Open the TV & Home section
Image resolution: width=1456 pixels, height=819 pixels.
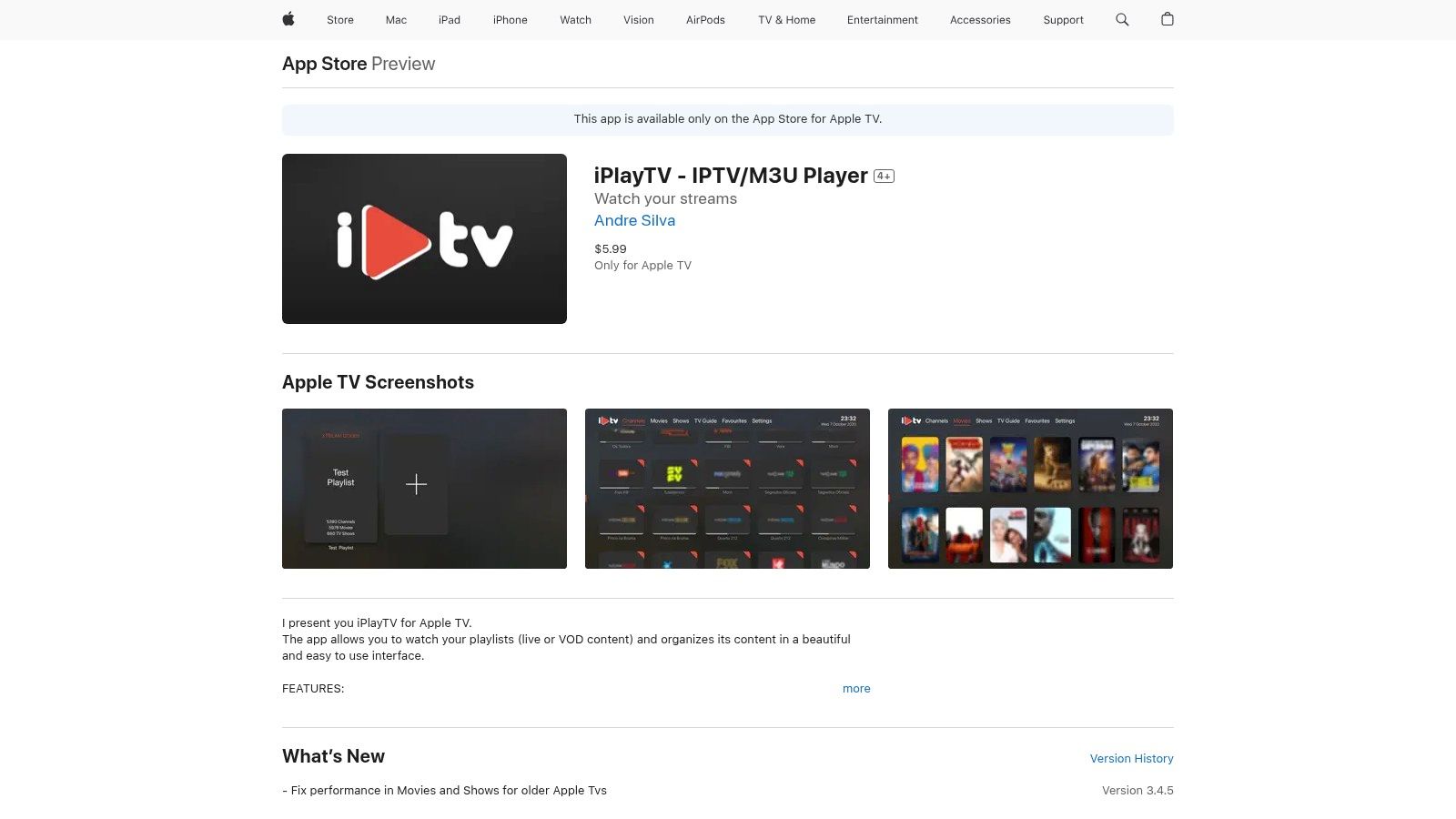click(x=785, y=19)
